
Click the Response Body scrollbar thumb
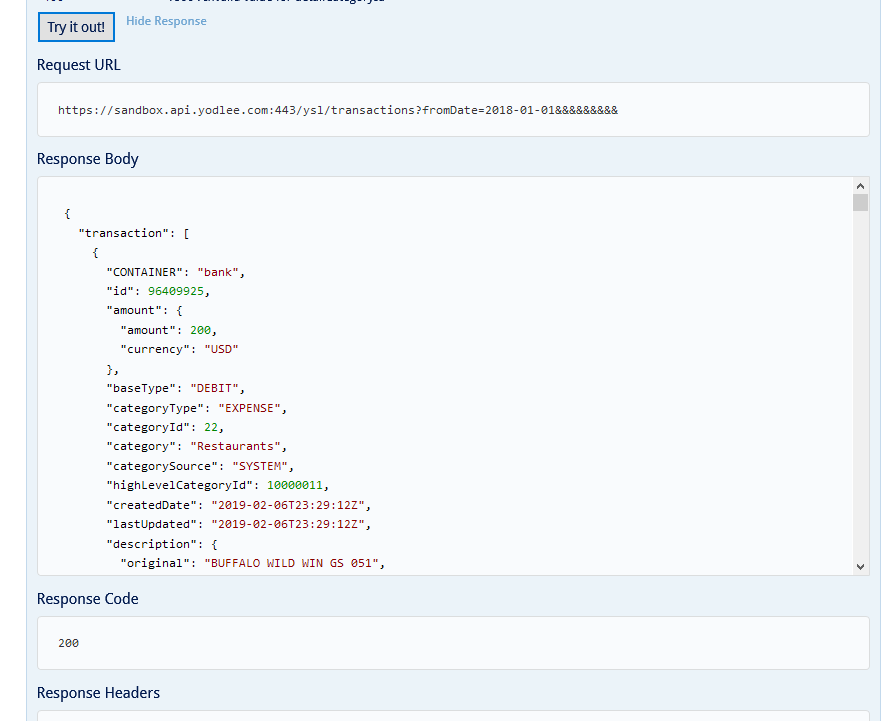tap(860, 202)
